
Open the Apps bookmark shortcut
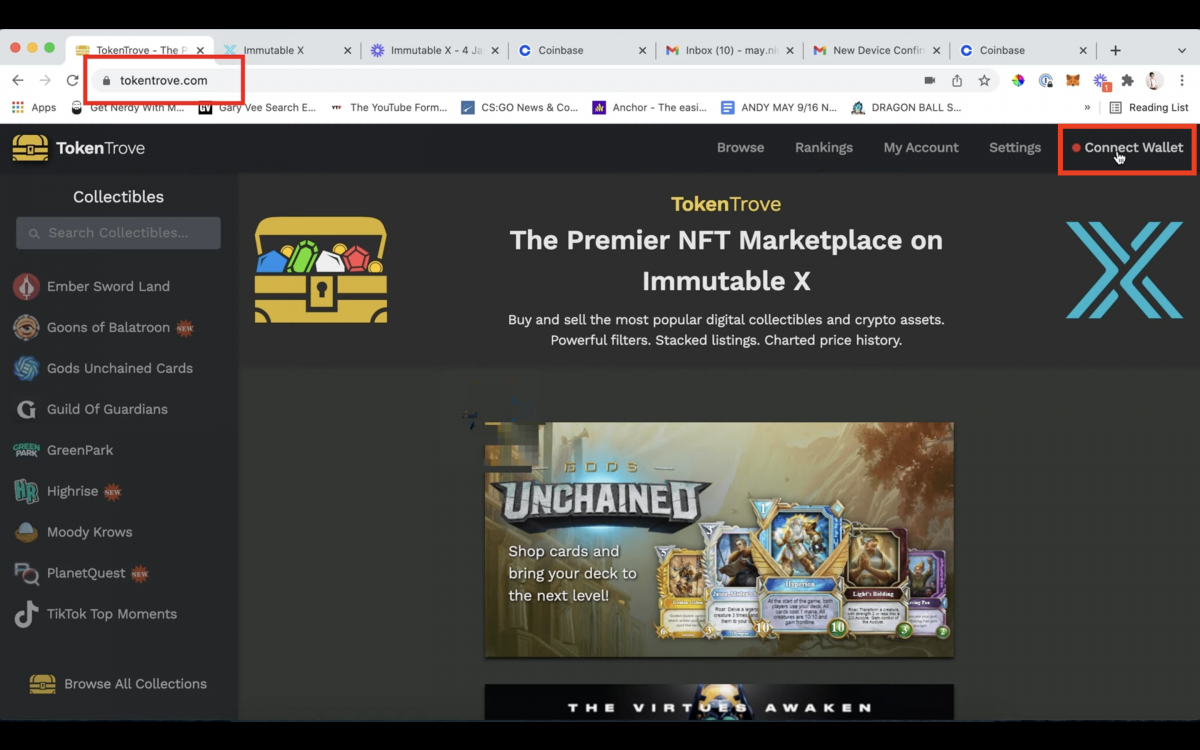(x=34, y=107)
